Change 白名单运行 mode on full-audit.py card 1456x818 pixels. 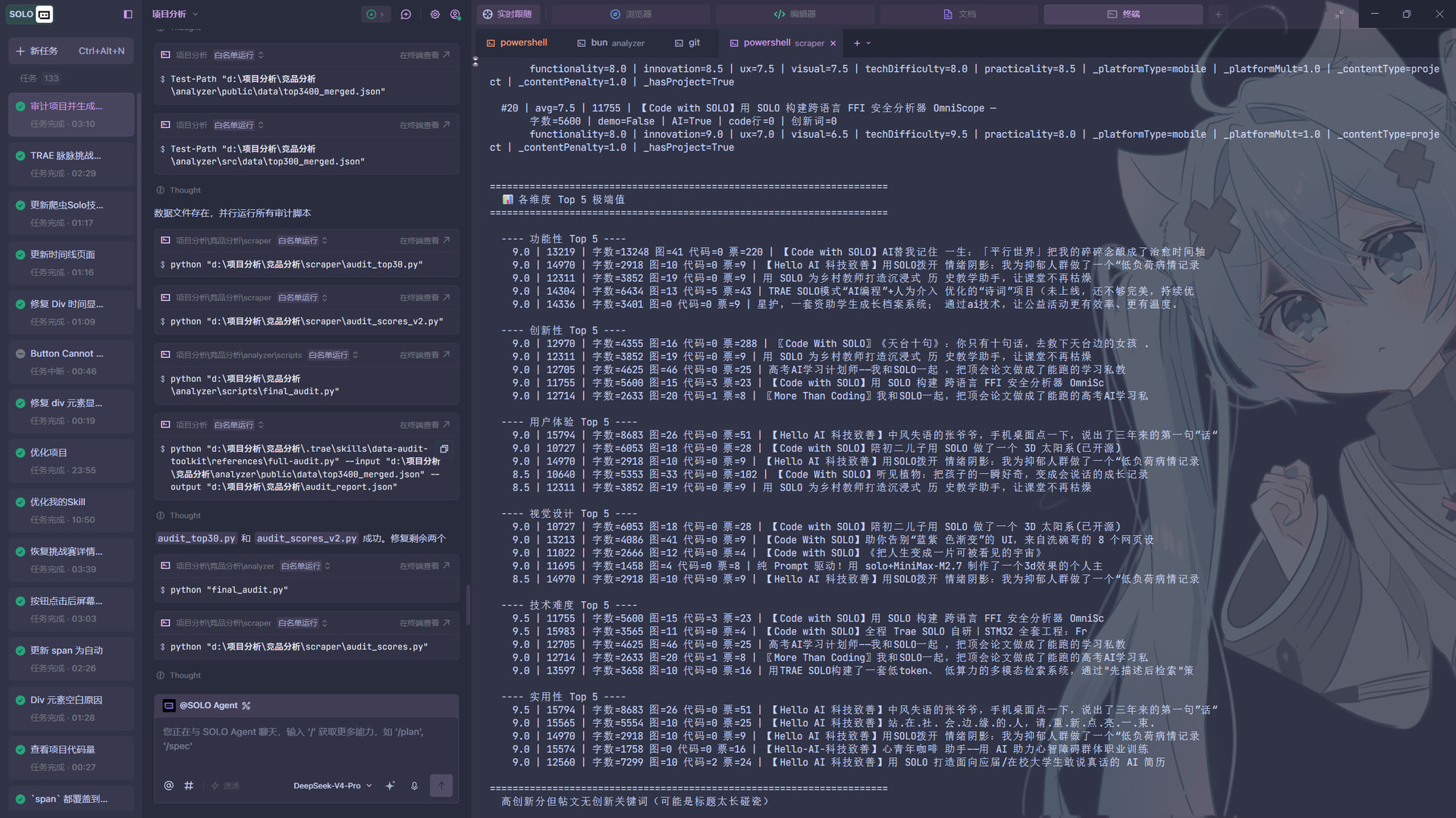238,425
